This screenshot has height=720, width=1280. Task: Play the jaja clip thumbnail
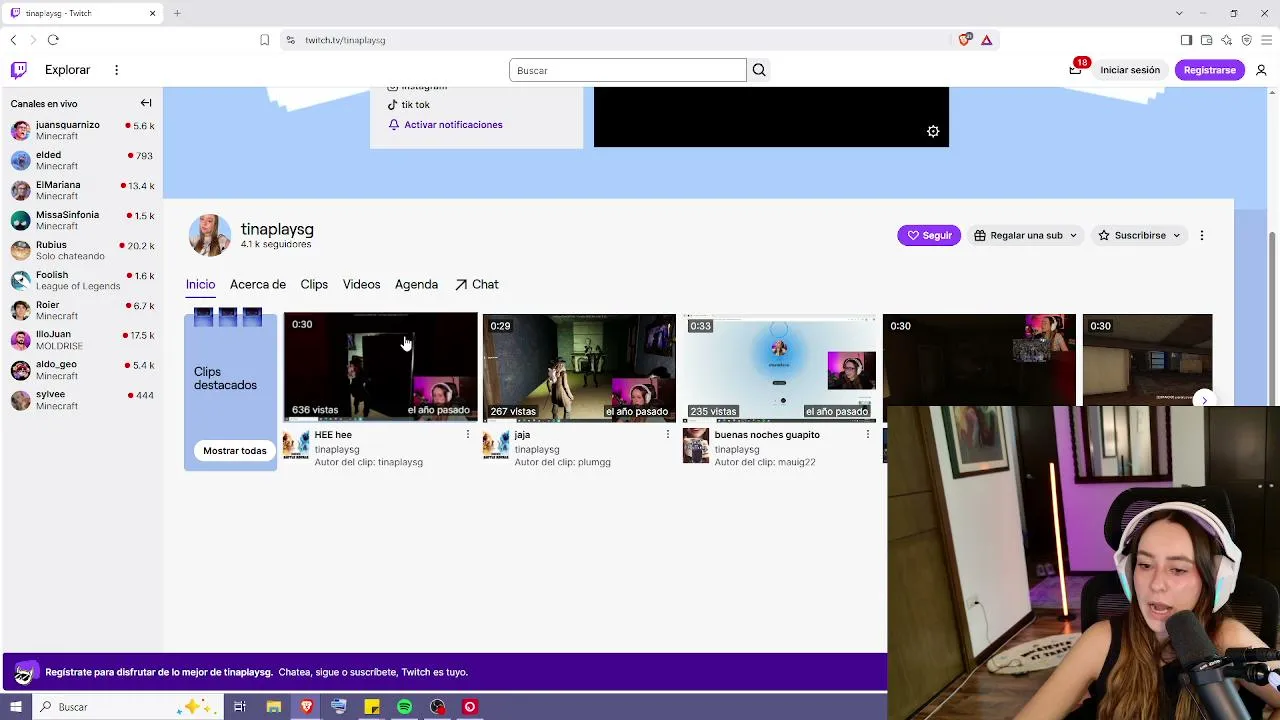pyautogui.click(x=580, y=368)
